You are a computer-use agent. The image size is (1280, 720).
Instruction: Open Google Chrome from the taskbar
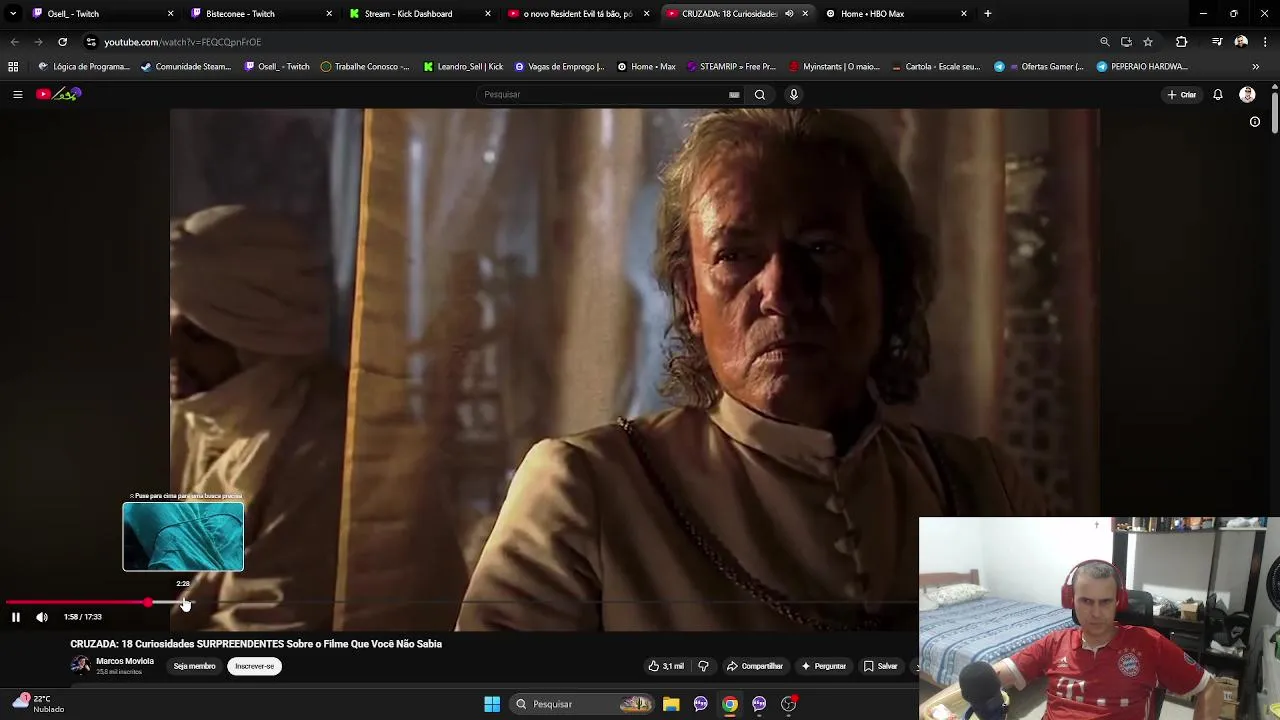click(730, 704)
